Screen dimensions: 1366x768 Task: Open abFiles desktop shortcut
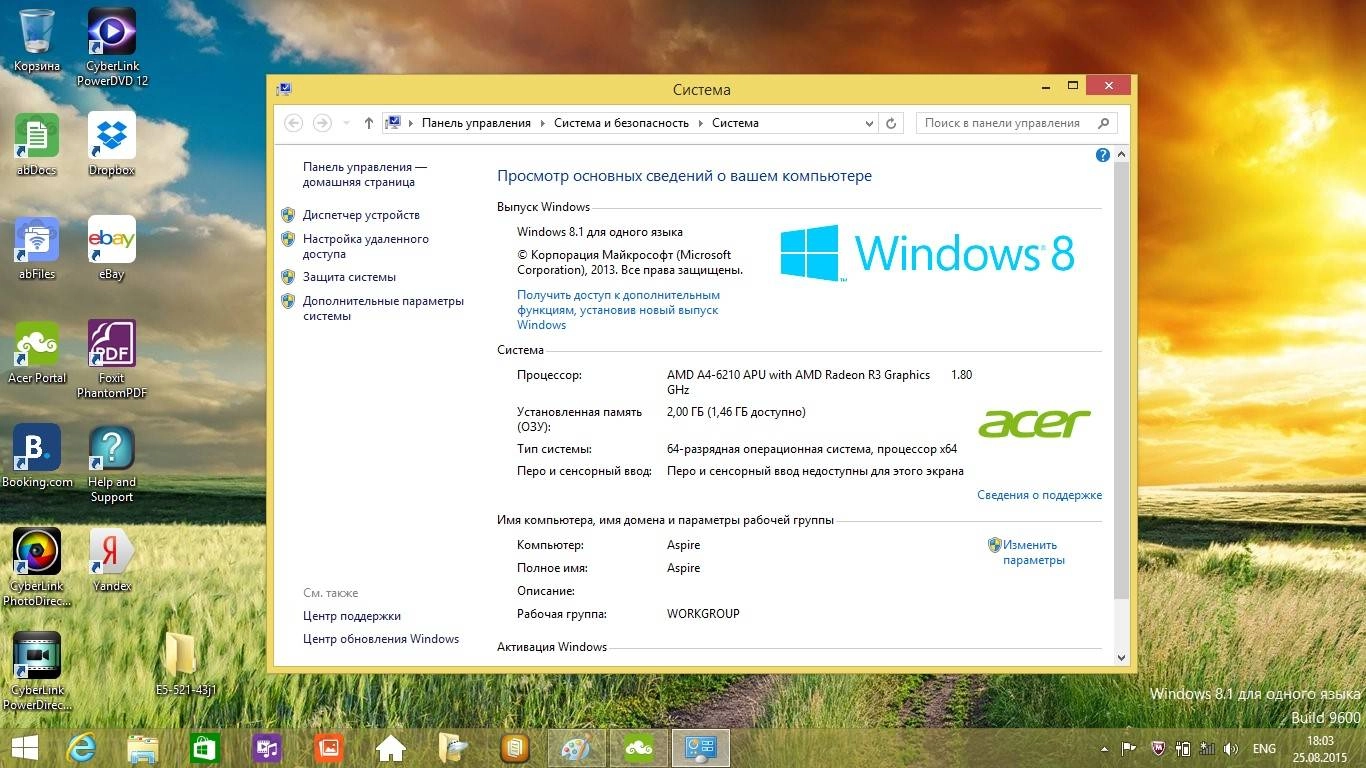click(x=37, y=248)
